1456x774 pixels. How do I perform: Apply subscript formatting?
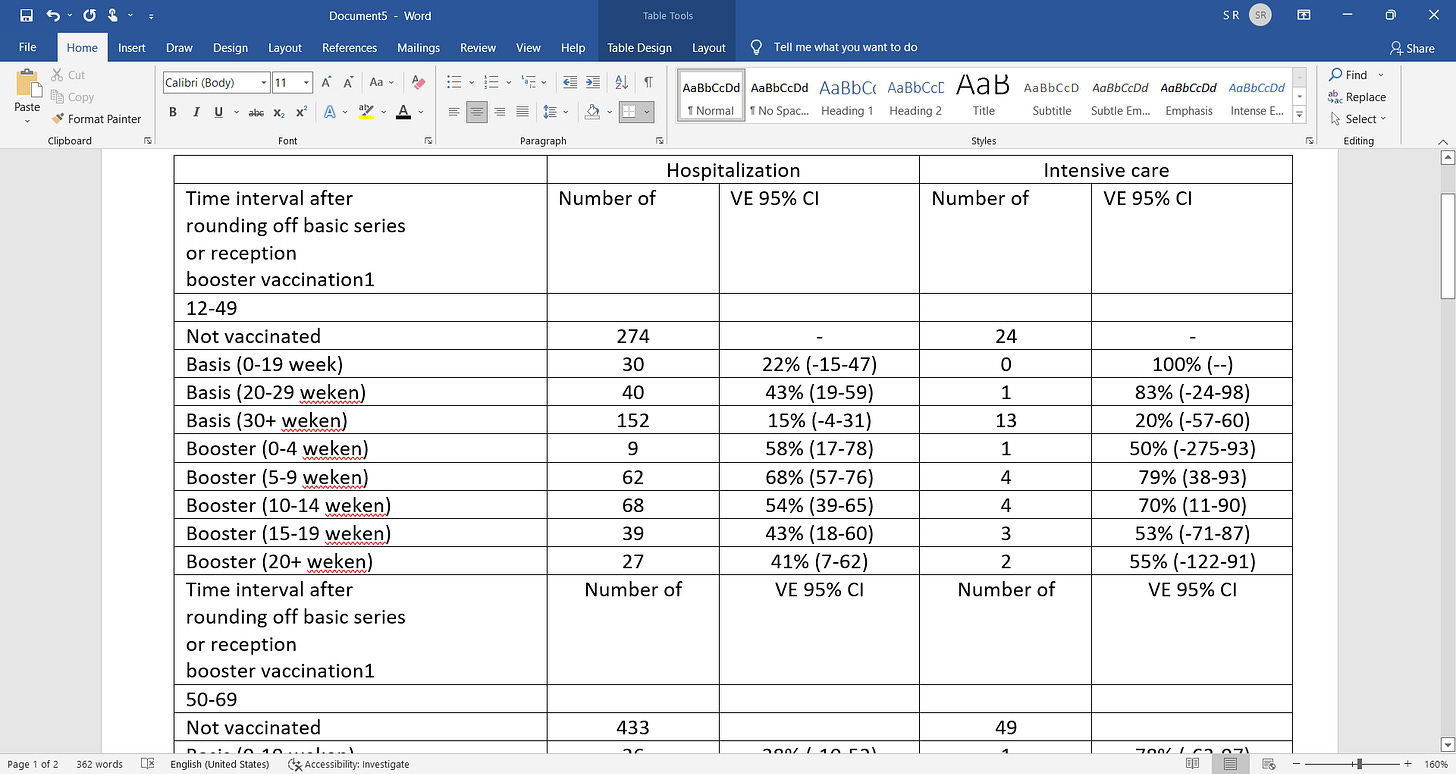[x=279, y=112]
